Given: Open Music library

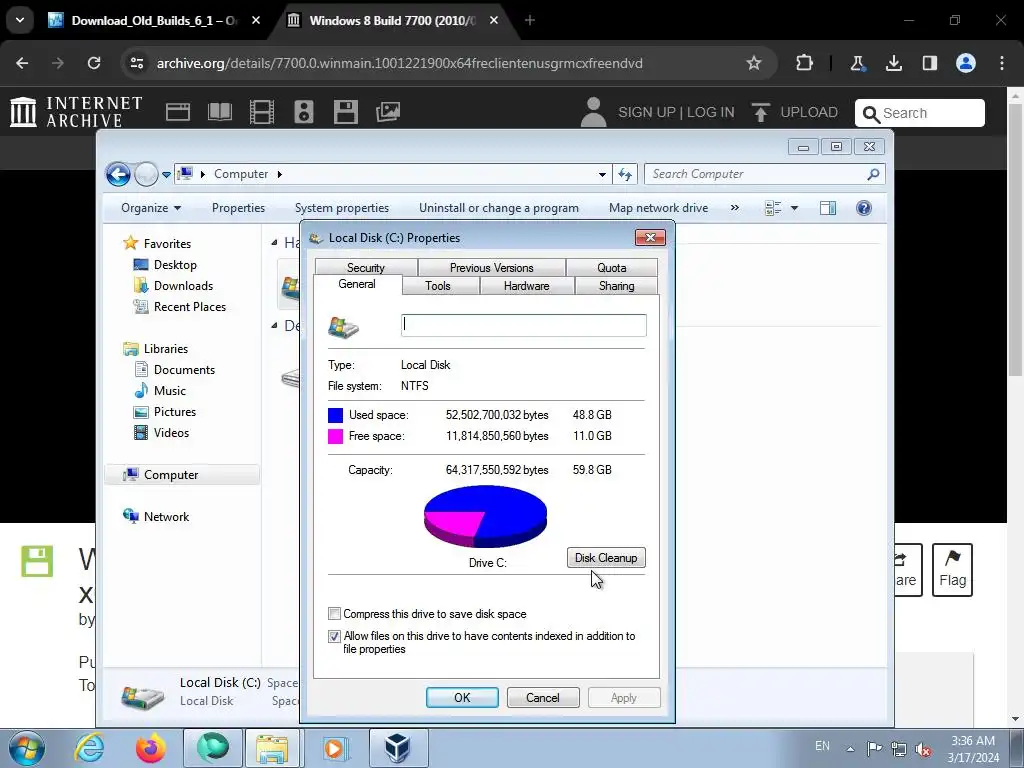Looking at the screenshot, I should click(x=170, y=391).
